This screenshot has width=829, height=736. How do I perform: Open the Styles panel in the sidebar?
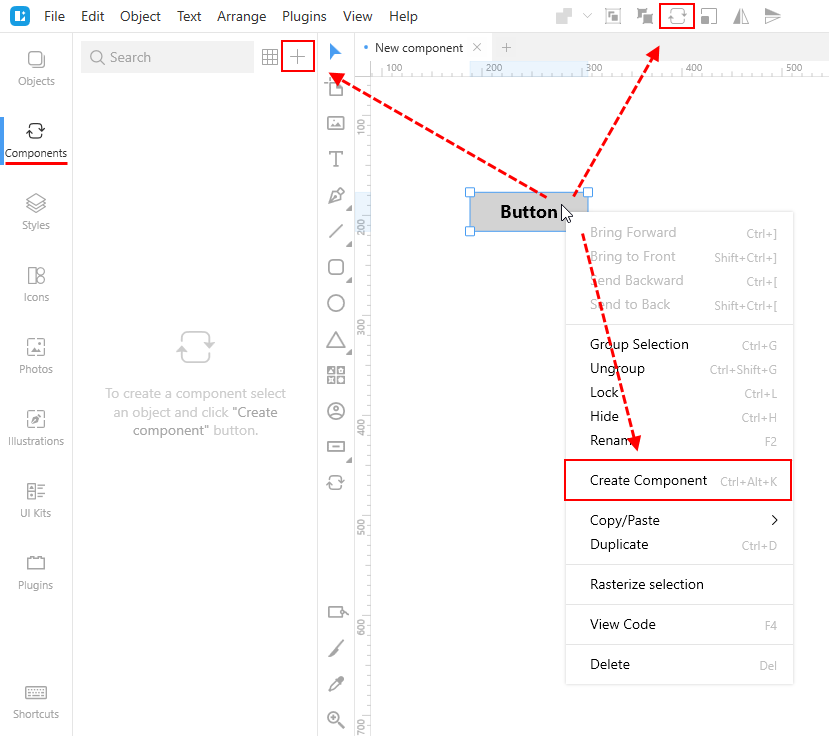(36, 211)
